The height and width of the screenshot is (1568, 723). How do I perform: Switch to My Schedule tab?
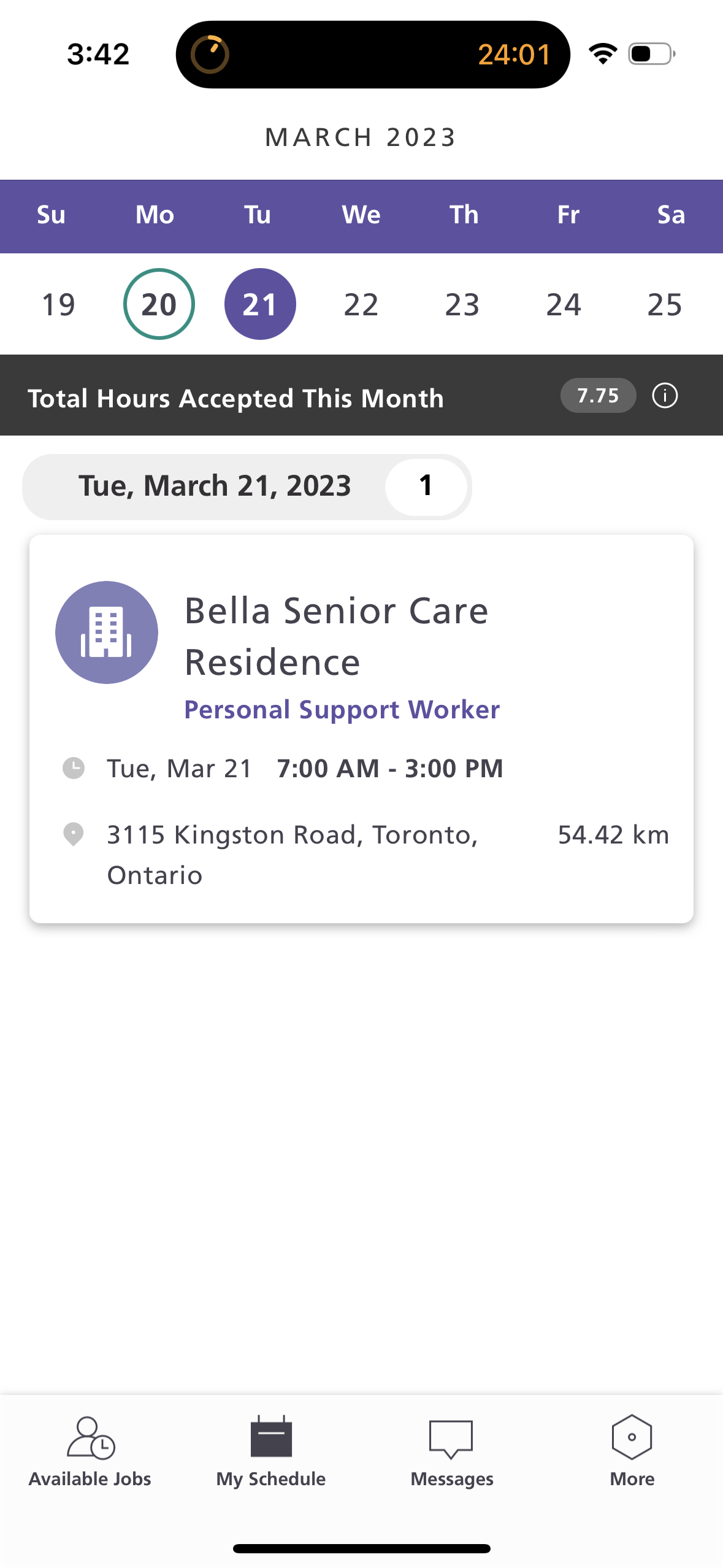point(271,1451)
